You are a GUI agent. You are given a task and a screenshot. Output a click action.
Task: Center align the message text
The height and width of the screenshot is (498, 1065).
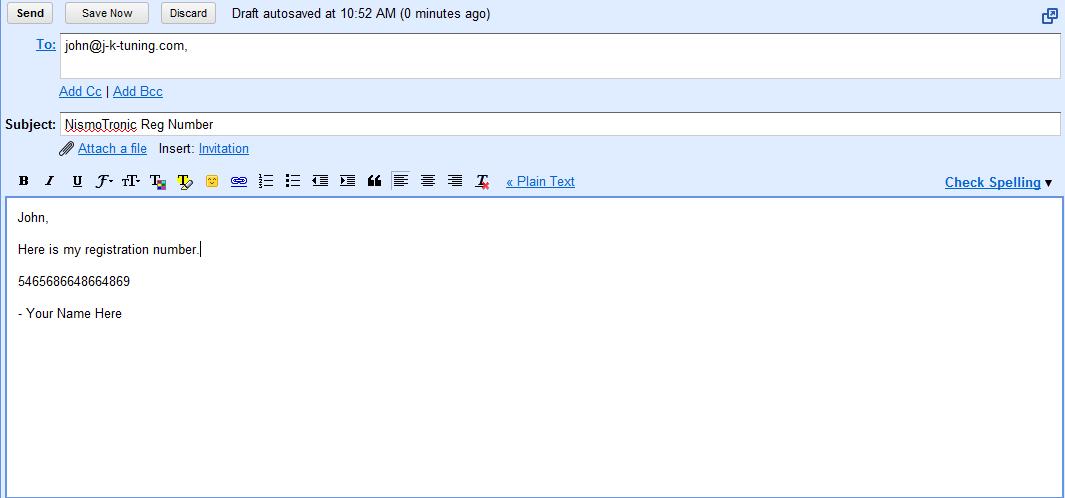click(x=428, y=181)
